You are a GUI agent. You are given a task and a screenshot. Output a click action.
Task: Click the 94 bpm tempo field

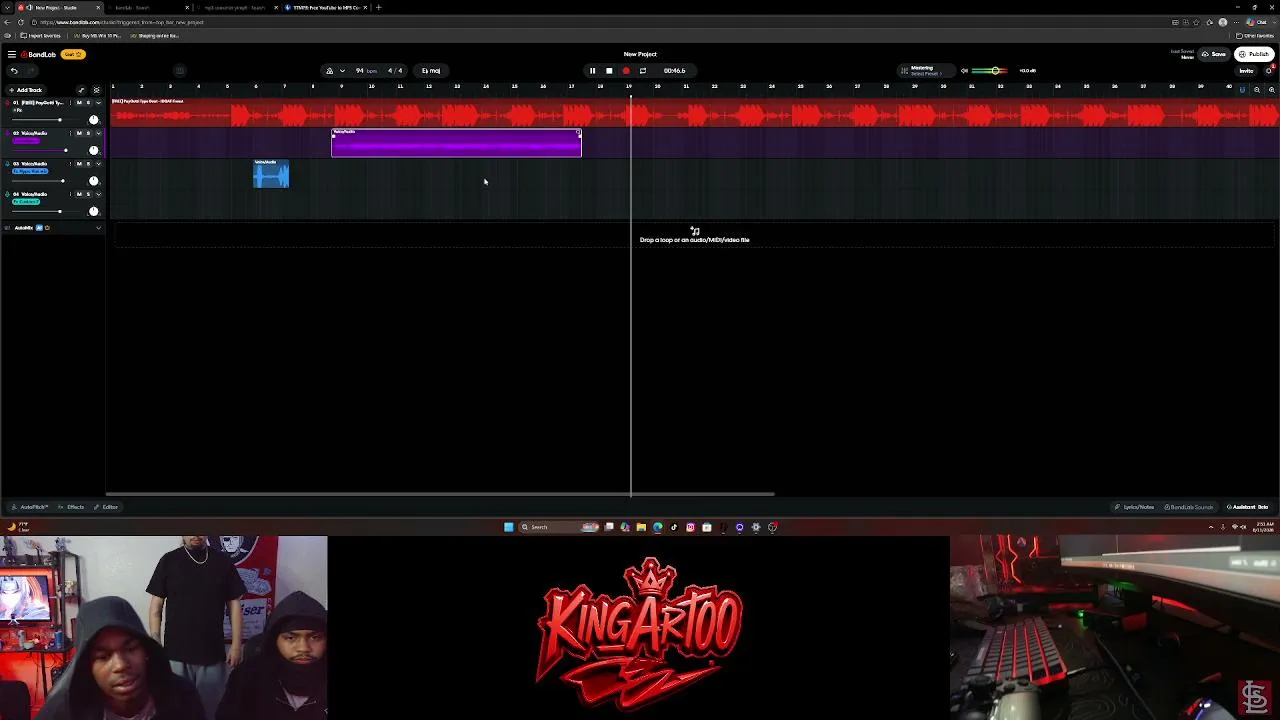click(x=366, y=71)
